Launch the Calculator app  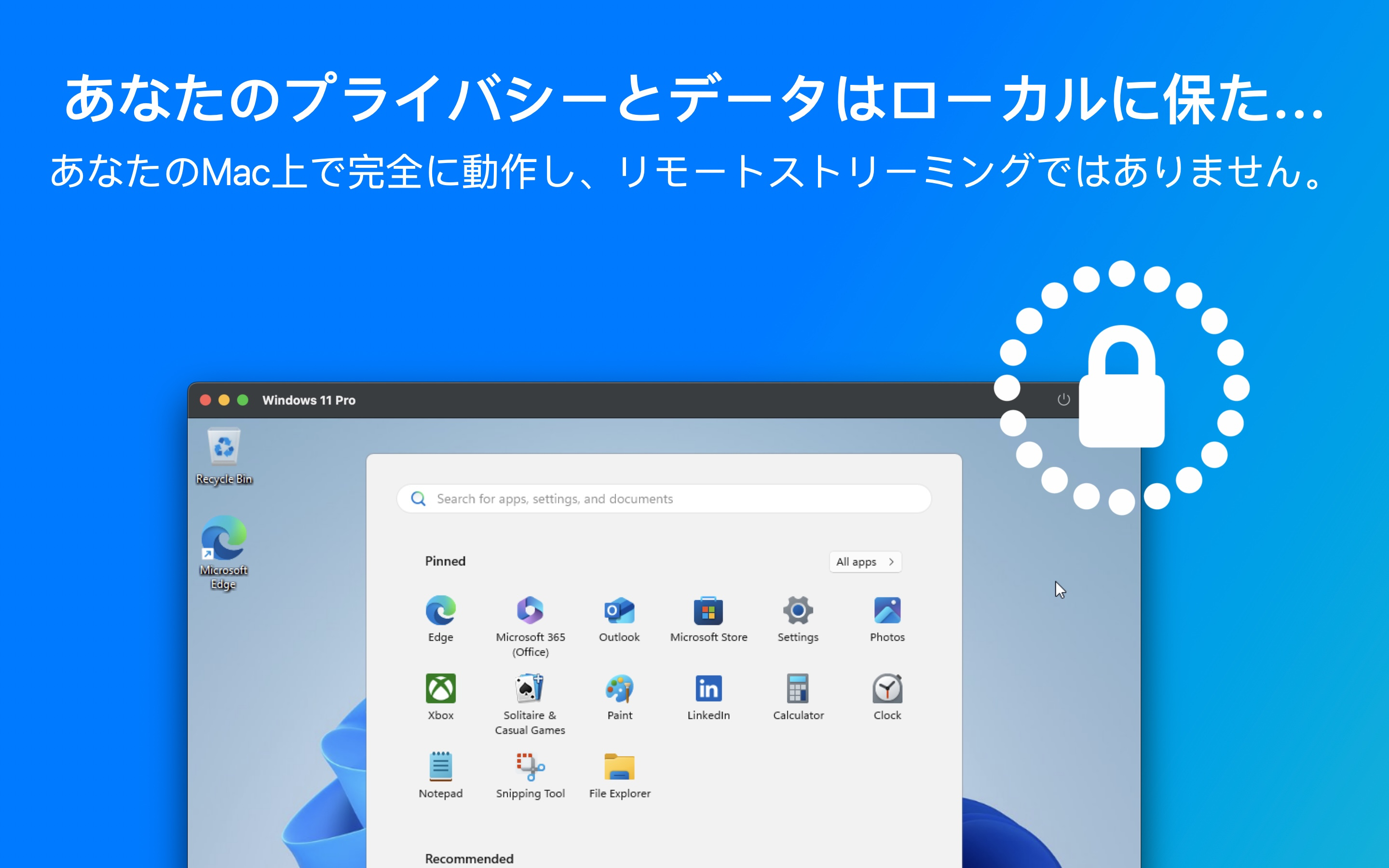pyautogui.click(x=798, y=696)
